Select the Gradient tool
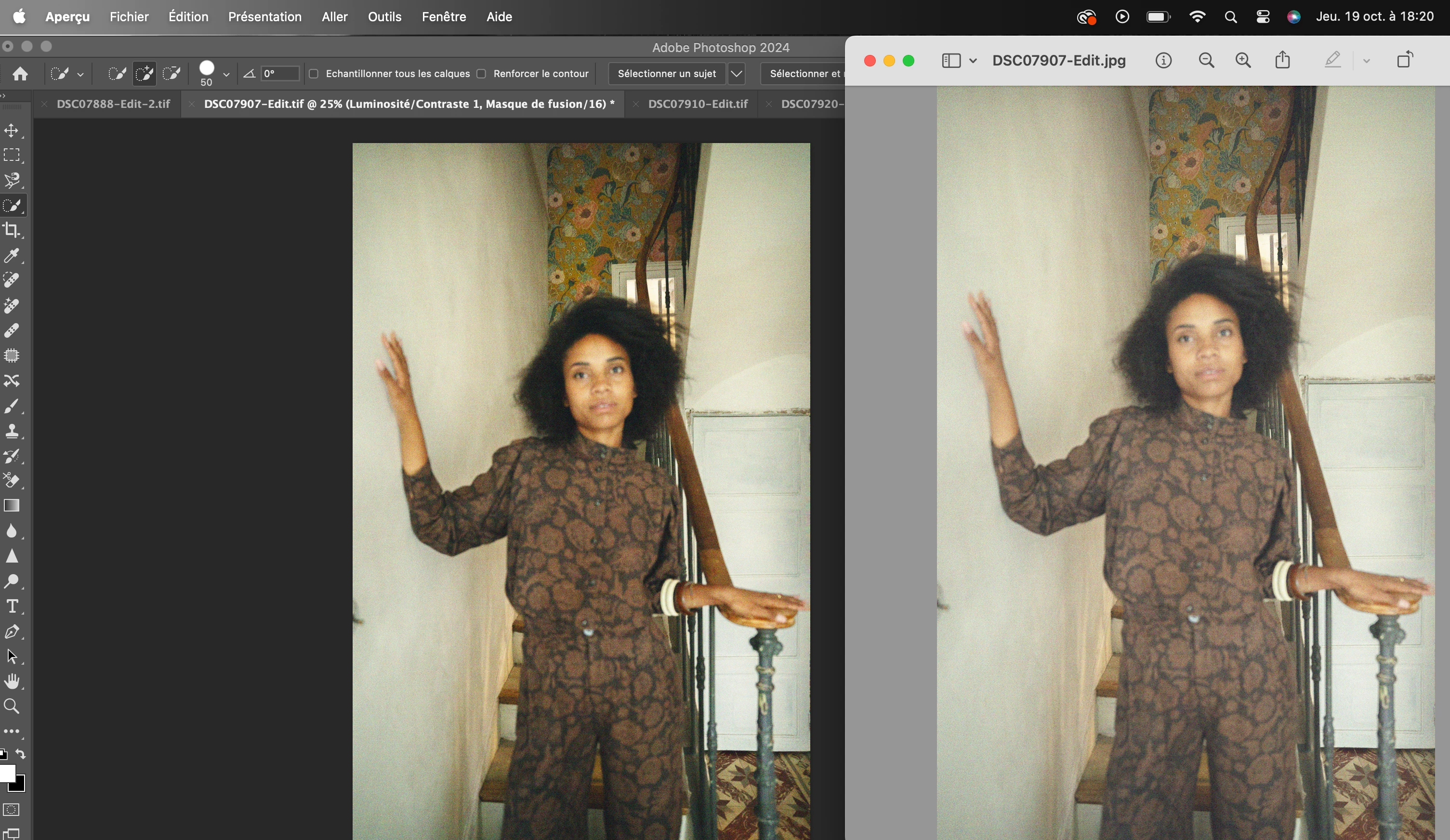The height and width of the screenshot is (840, 1450). pos(12,506)
